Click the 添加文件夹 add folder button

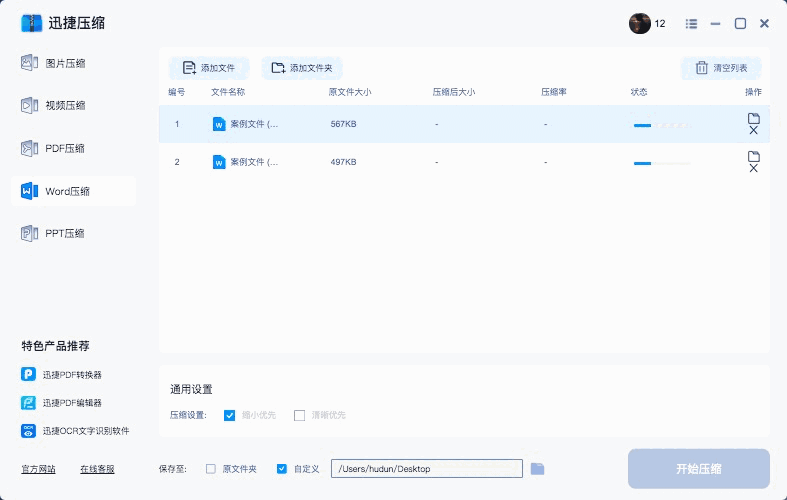(302, 68)
